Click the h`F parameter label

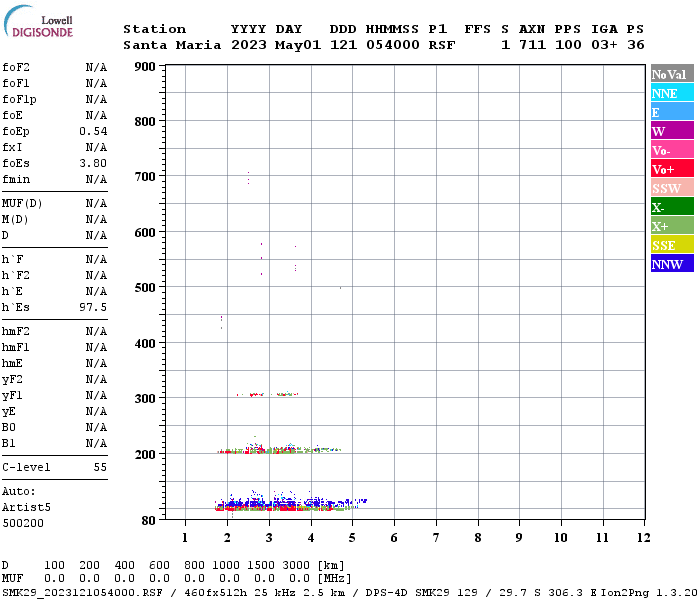(12, 259)
